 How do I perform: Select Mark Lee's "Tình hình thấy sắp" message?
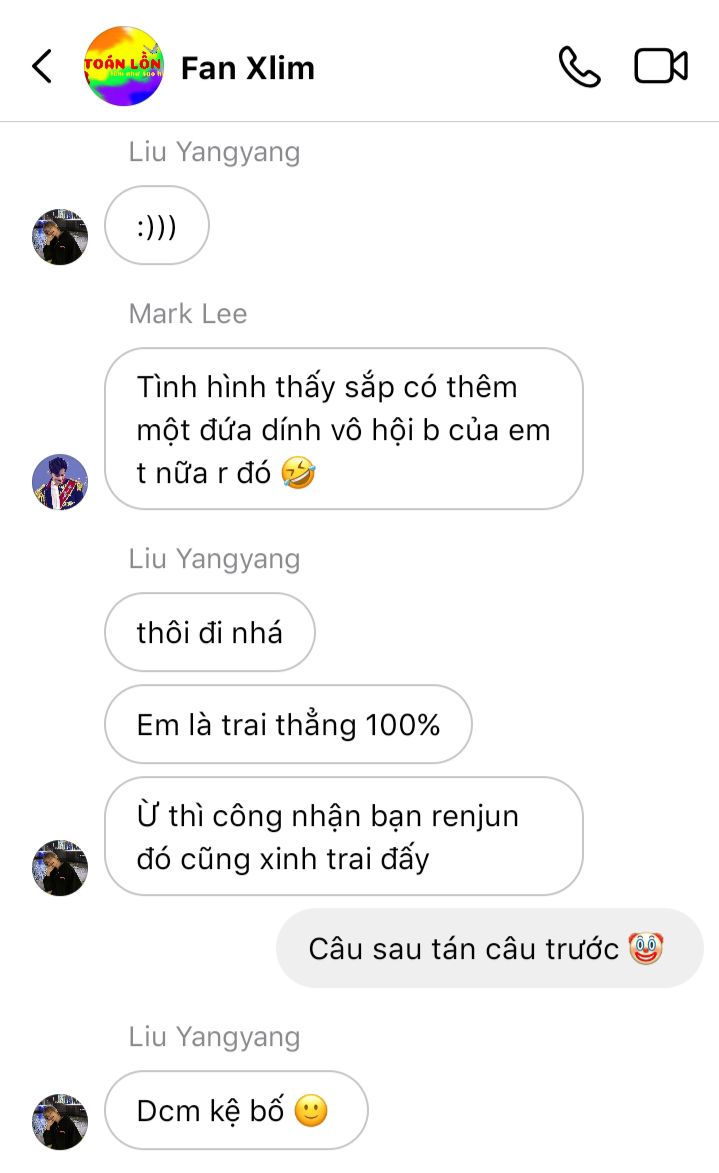[x=343, y=429]
